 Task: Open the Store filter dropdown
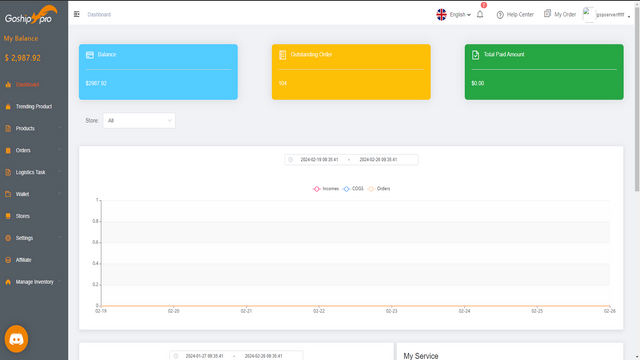click(x=139, y=120)
